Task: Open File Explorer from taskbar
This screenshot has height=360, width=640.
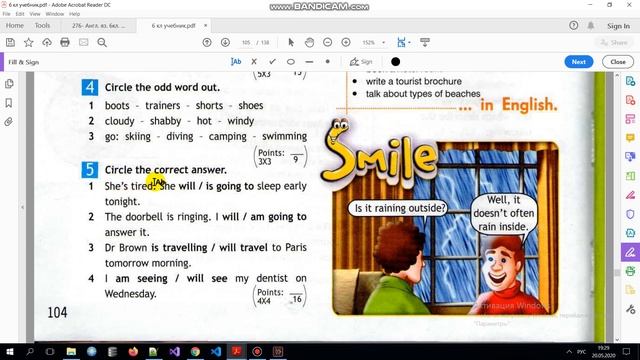Action: pos(71,351)
